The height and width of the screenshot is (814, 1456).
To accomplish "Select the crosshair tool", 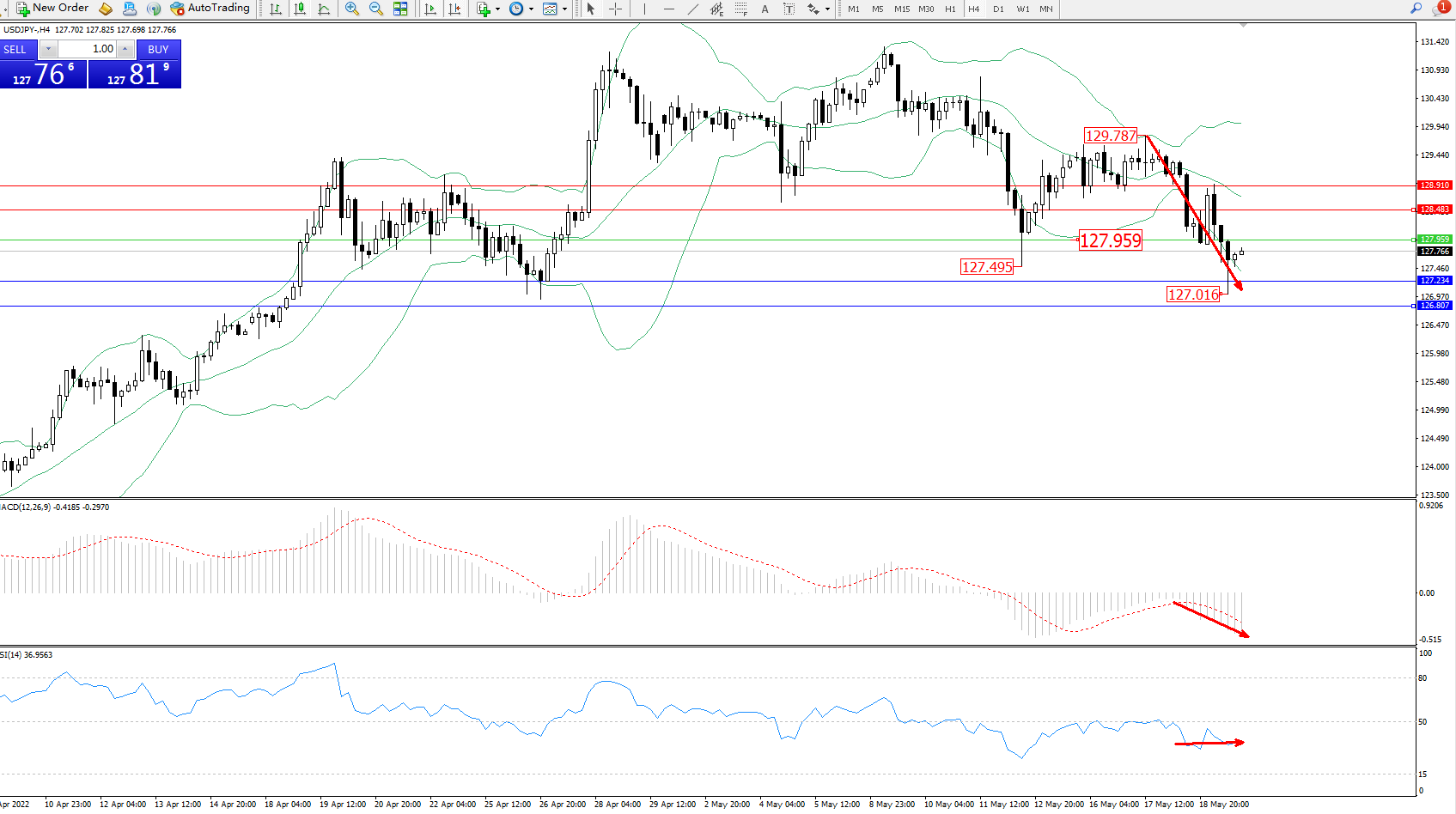I will [x=615, y=9].
